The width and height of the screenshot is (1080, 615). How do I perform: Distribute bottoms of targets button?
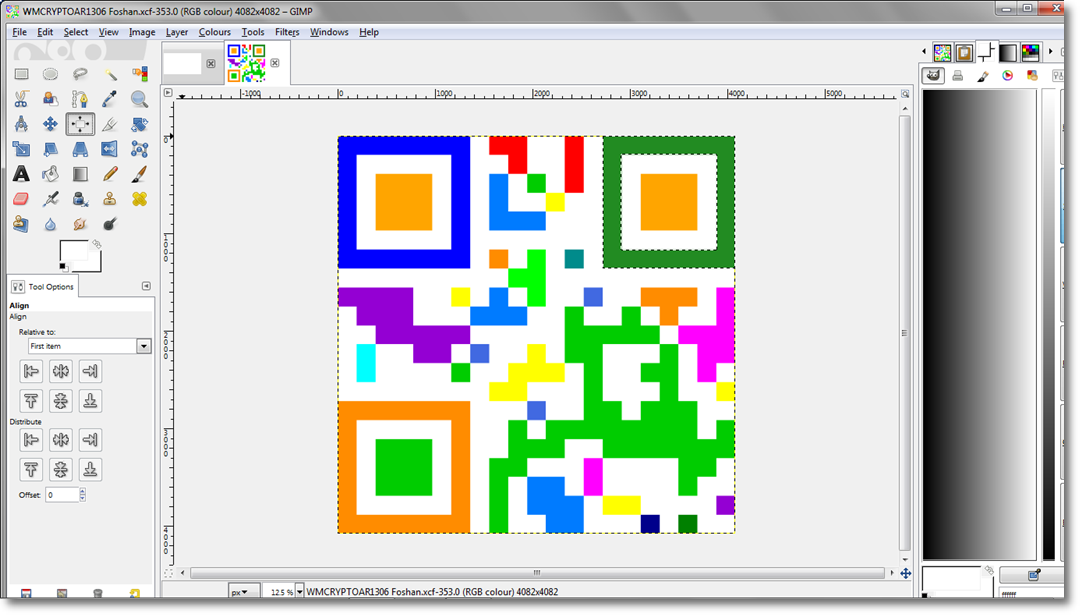pos(90,470)
